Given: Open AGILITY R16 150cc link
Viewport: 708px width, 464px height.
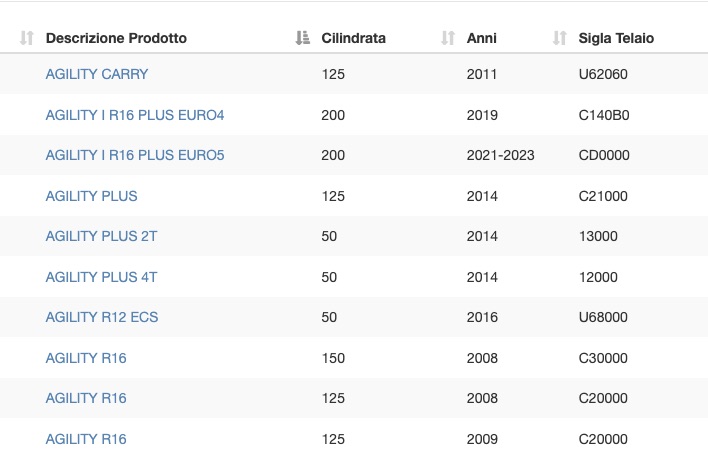Looking at the screenshot, I should (86, 358).
